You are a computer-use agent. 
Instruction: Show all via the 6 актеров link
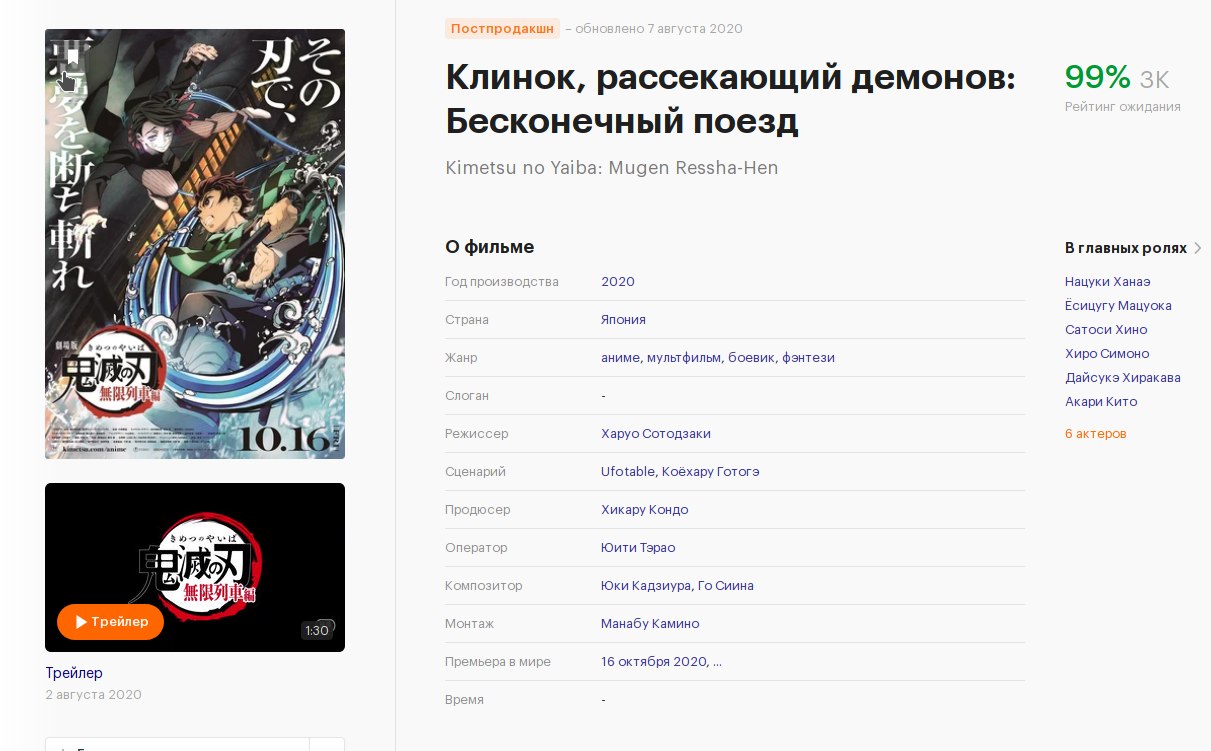pos(1096,434)
